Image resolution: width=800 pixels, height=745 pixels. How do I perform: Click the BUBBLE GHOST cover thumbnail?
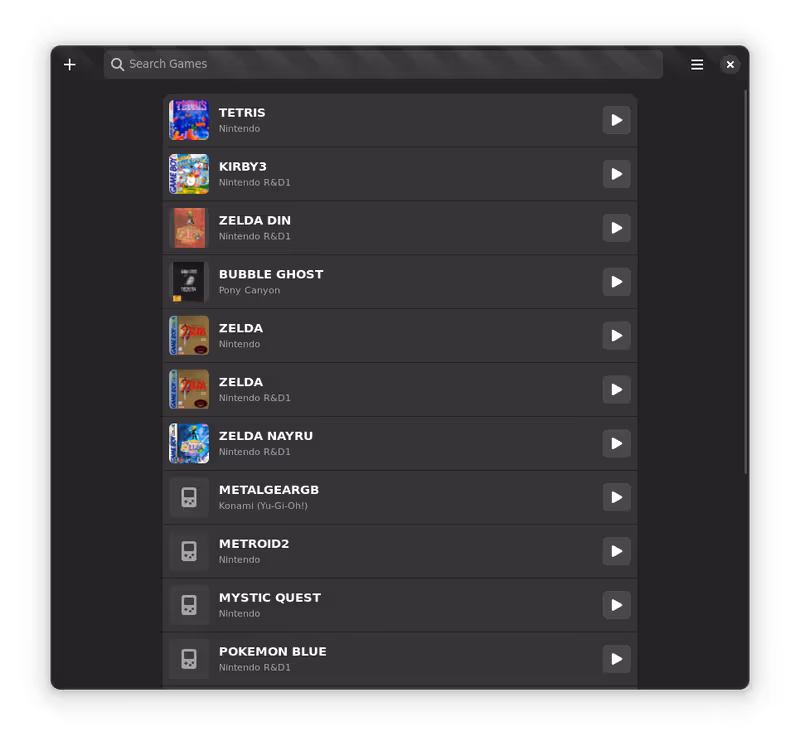pyautogui.click(x=189, y=282)
